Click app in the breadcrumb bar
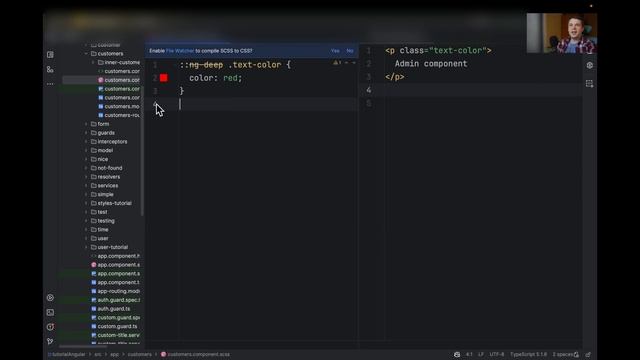This screenshot has width=640, height=360. click(115, 355)
